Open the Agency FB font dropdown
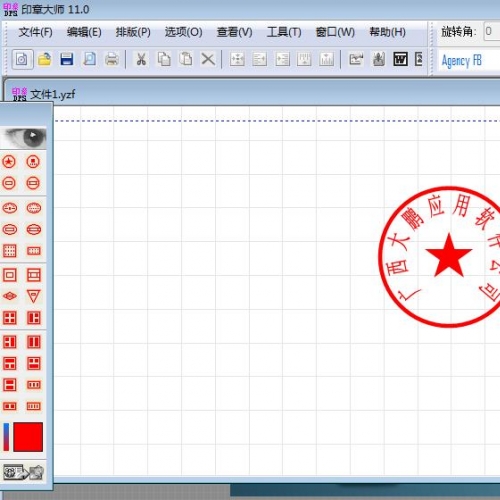Image resolution: width=500 pixels, height=500 pixels. tap(468, 61)
